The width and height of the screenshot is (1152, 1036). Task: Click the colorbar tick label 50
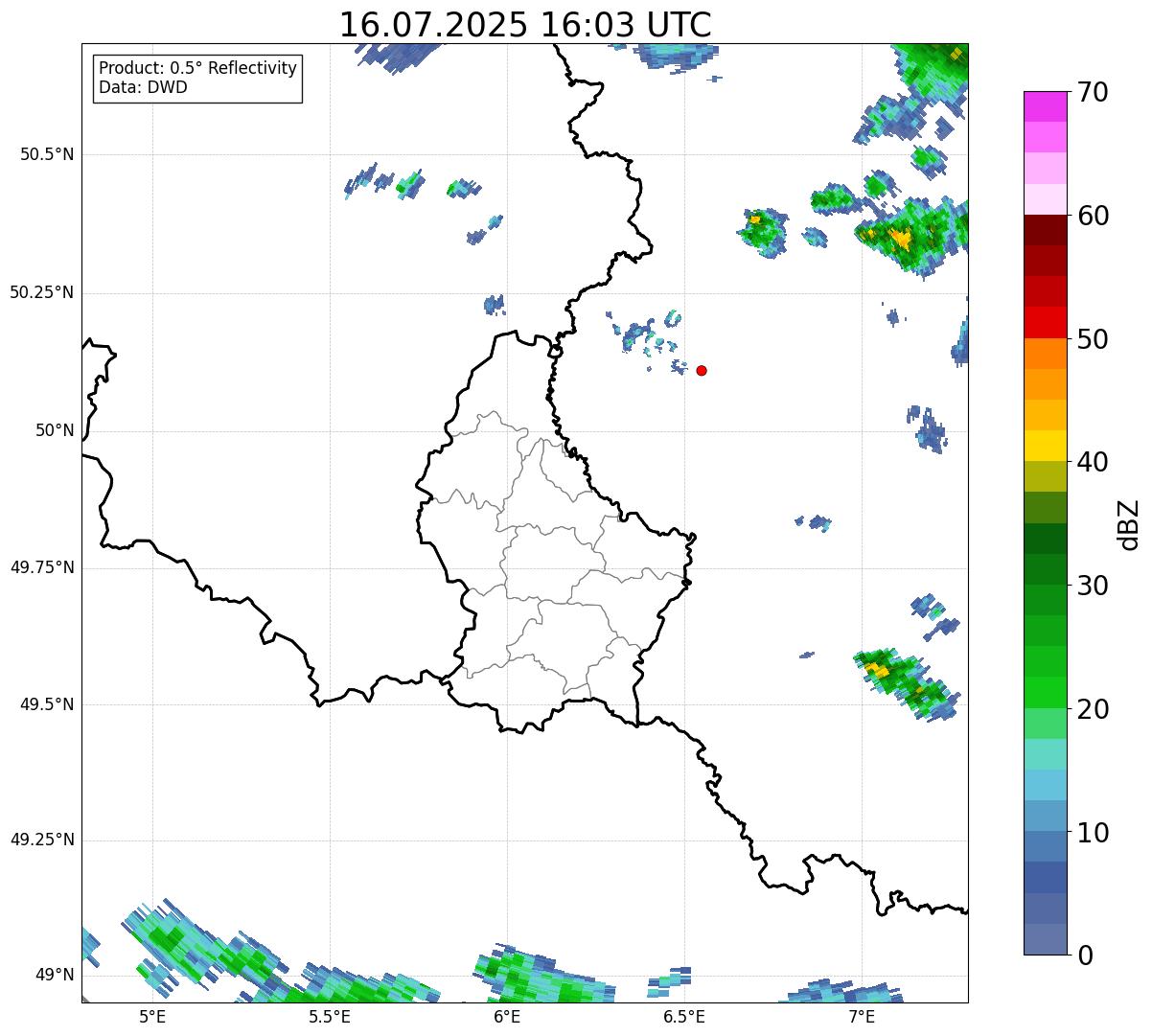1093,339
